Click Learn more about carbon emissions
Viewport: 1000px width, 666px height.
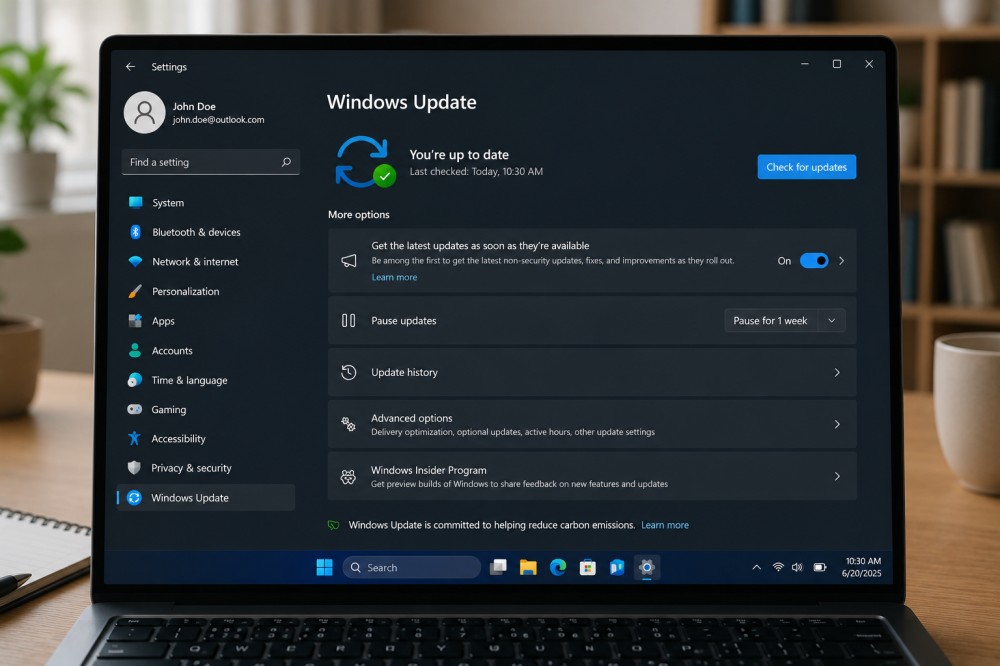point(665,525)
